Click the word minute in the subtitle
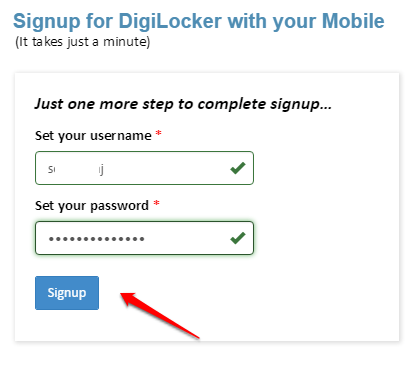The image size is (417, 366). pos(125,42)
